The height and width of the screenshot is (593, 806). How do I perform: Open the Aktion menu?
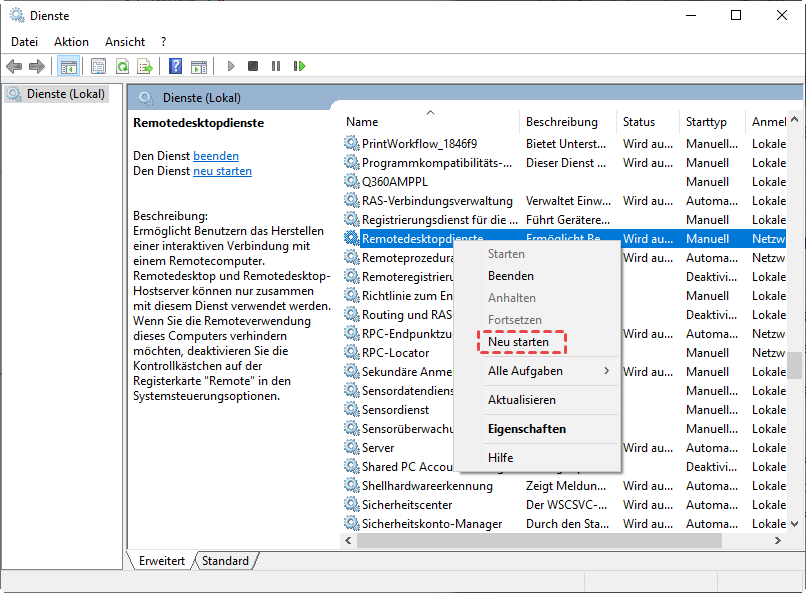71,42
